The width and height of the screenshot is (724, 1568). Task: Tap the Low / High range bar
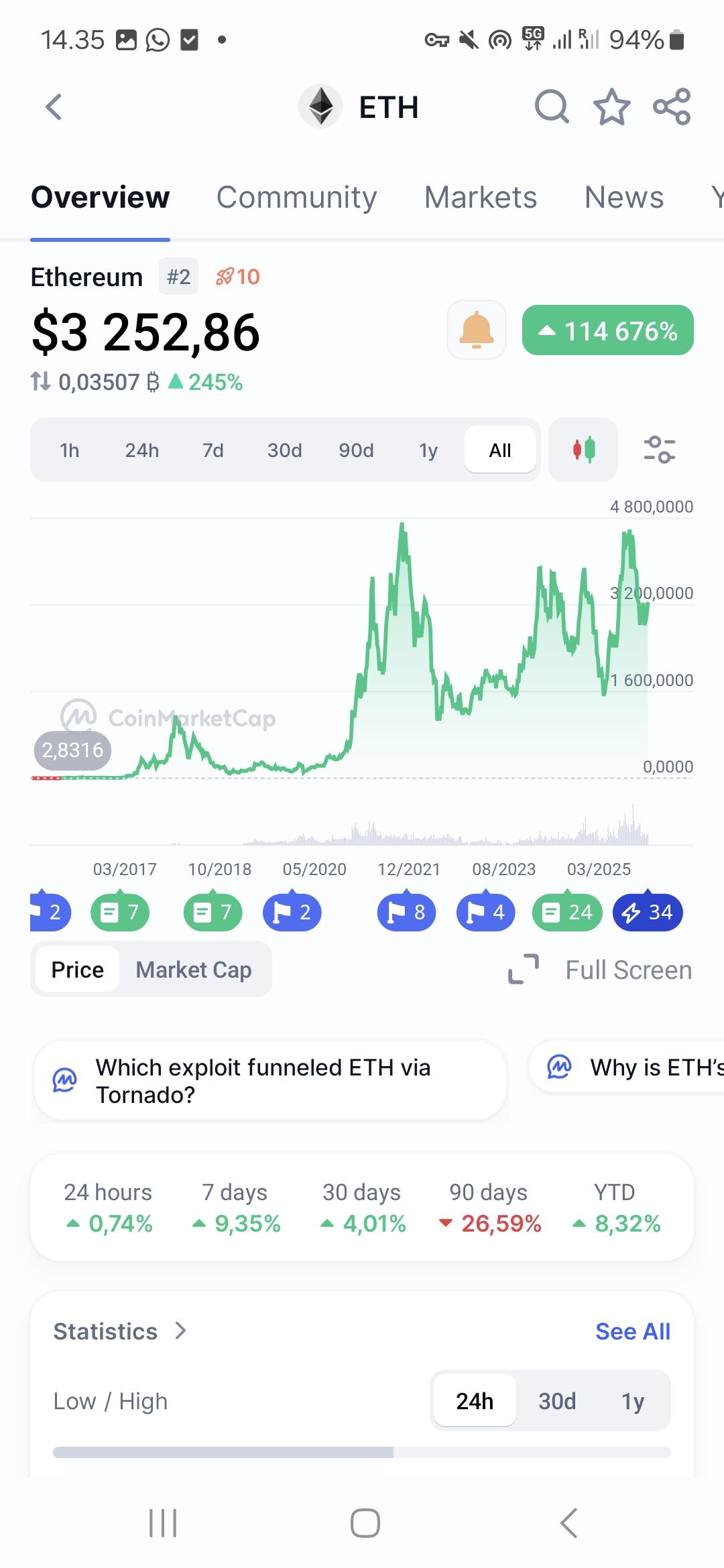(362, 1452)
